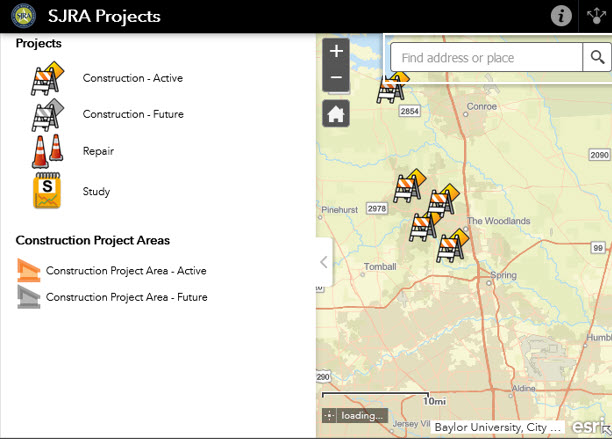Expand attribution via bottom-right arrow
612x439 pixels.
pos(607,431)
